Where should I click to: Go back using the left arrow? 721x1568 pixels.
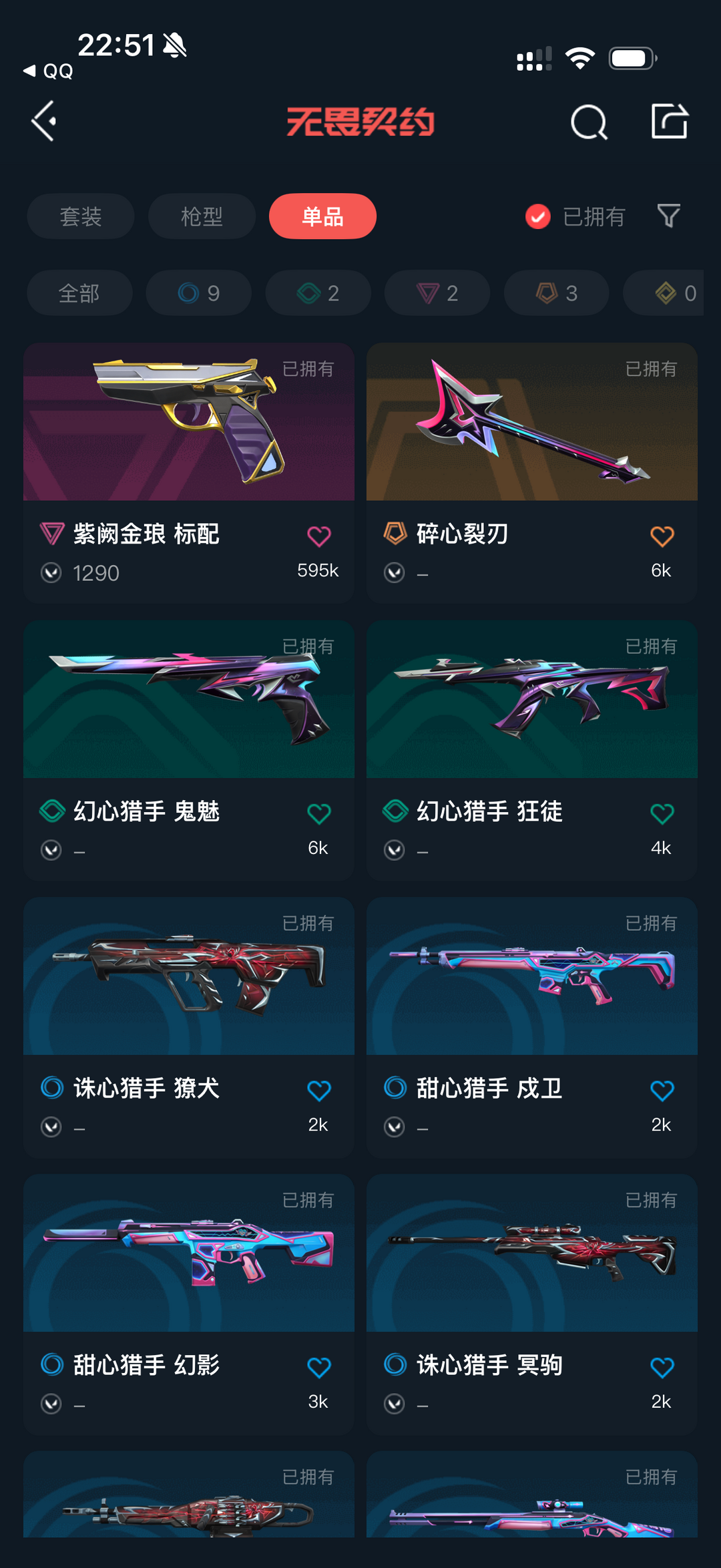pyautogui.click(x=44, y=122)
